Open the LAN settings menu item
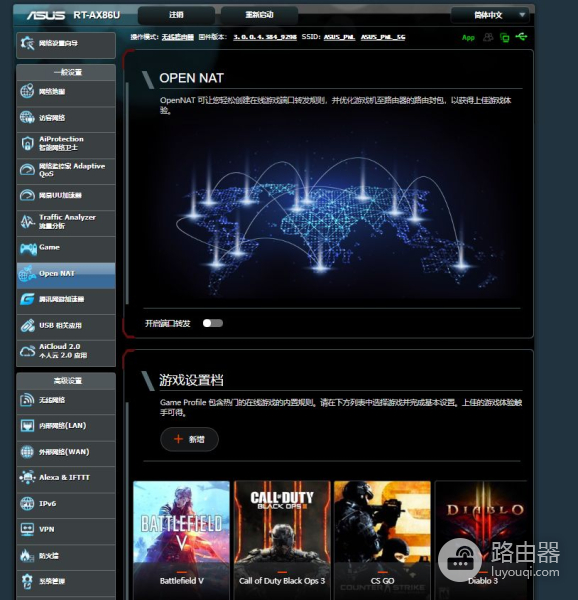This screenshot has height=600, width=578. click(x=66, y=426)
